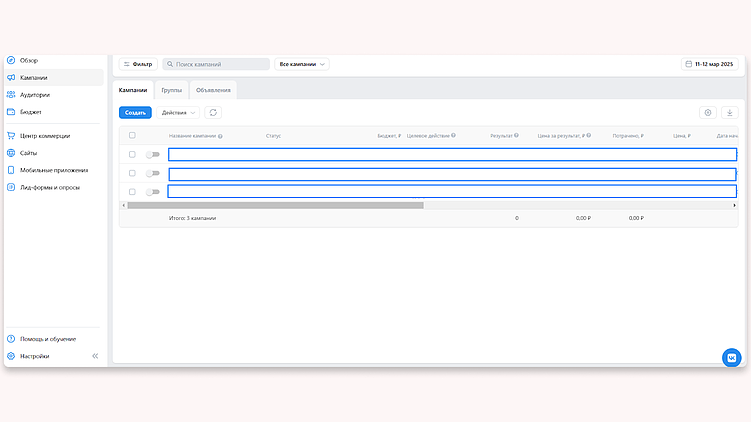Screen dimensions: 751x422
Task: Click the magnifier icon in campaign search
Action: (x=170, y=64)
